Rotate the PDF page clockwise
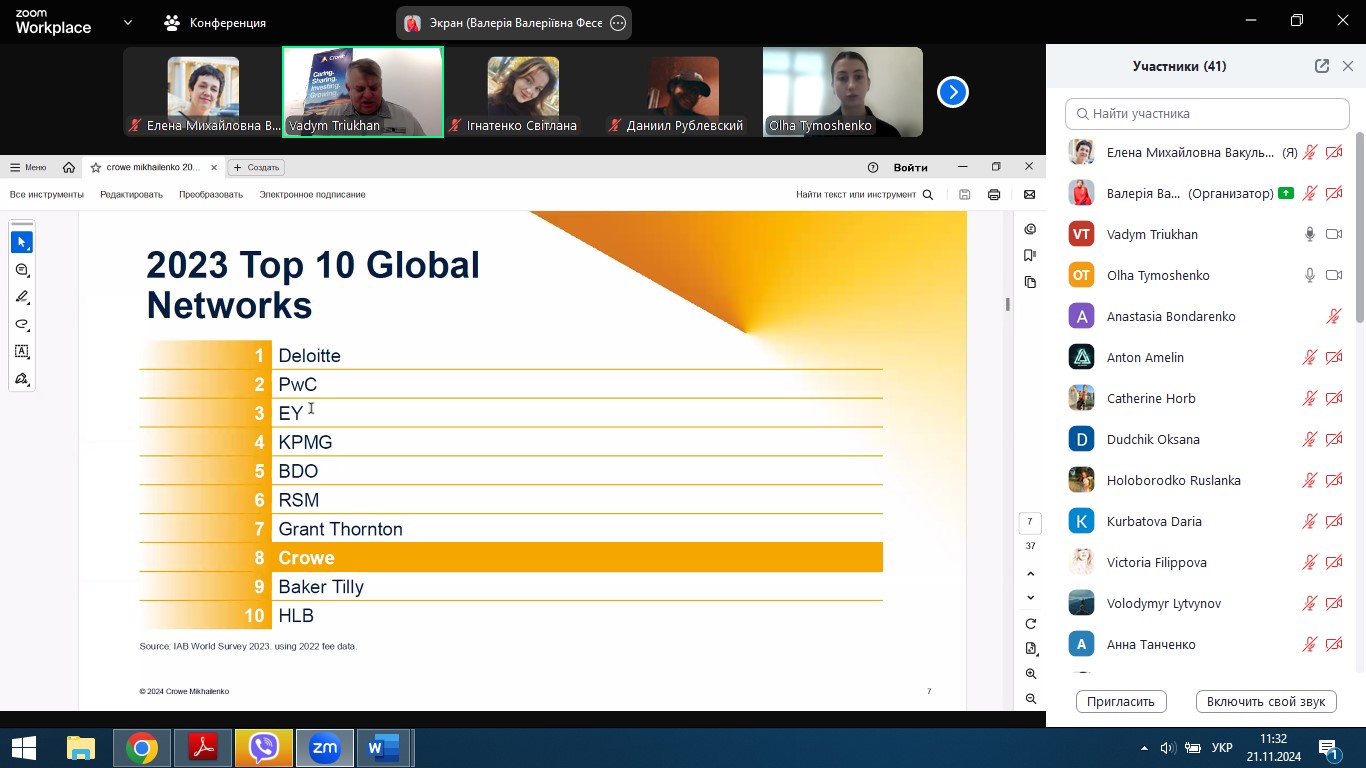Viewport: 1366px width, 768px height. [x=1031, y=624]
